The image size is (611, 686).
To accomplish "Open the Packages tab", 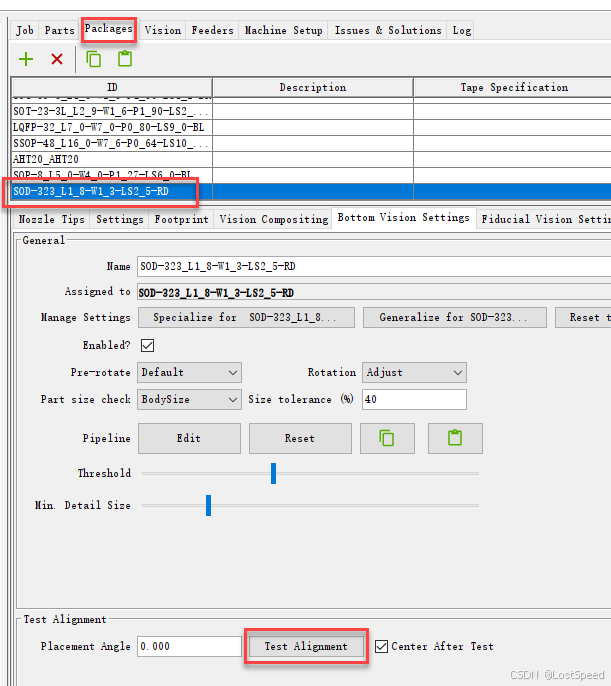I will point(108,29).
